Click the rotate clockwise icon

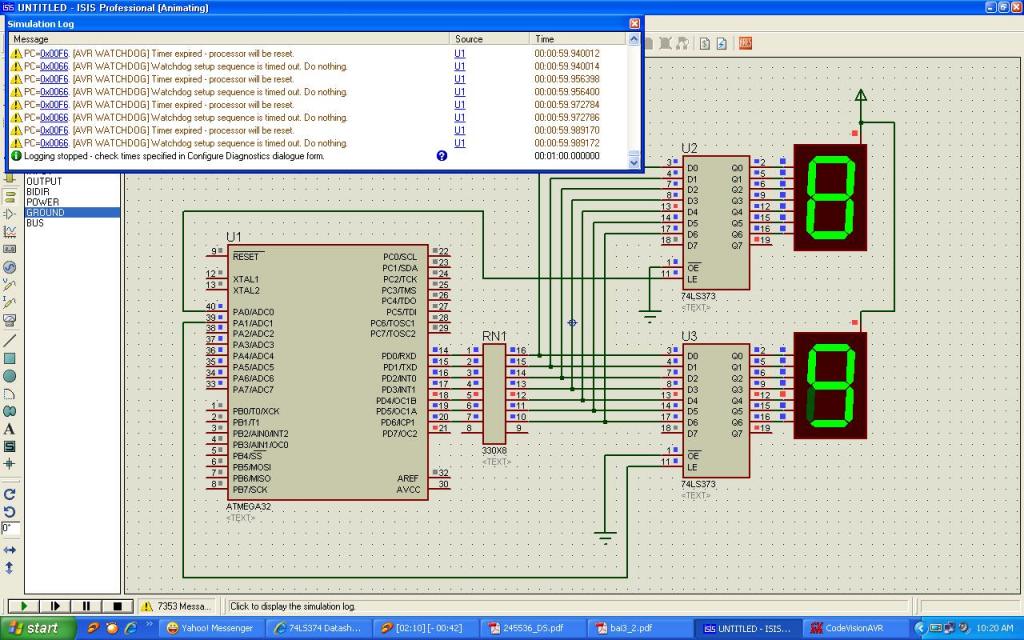(10, 494)
